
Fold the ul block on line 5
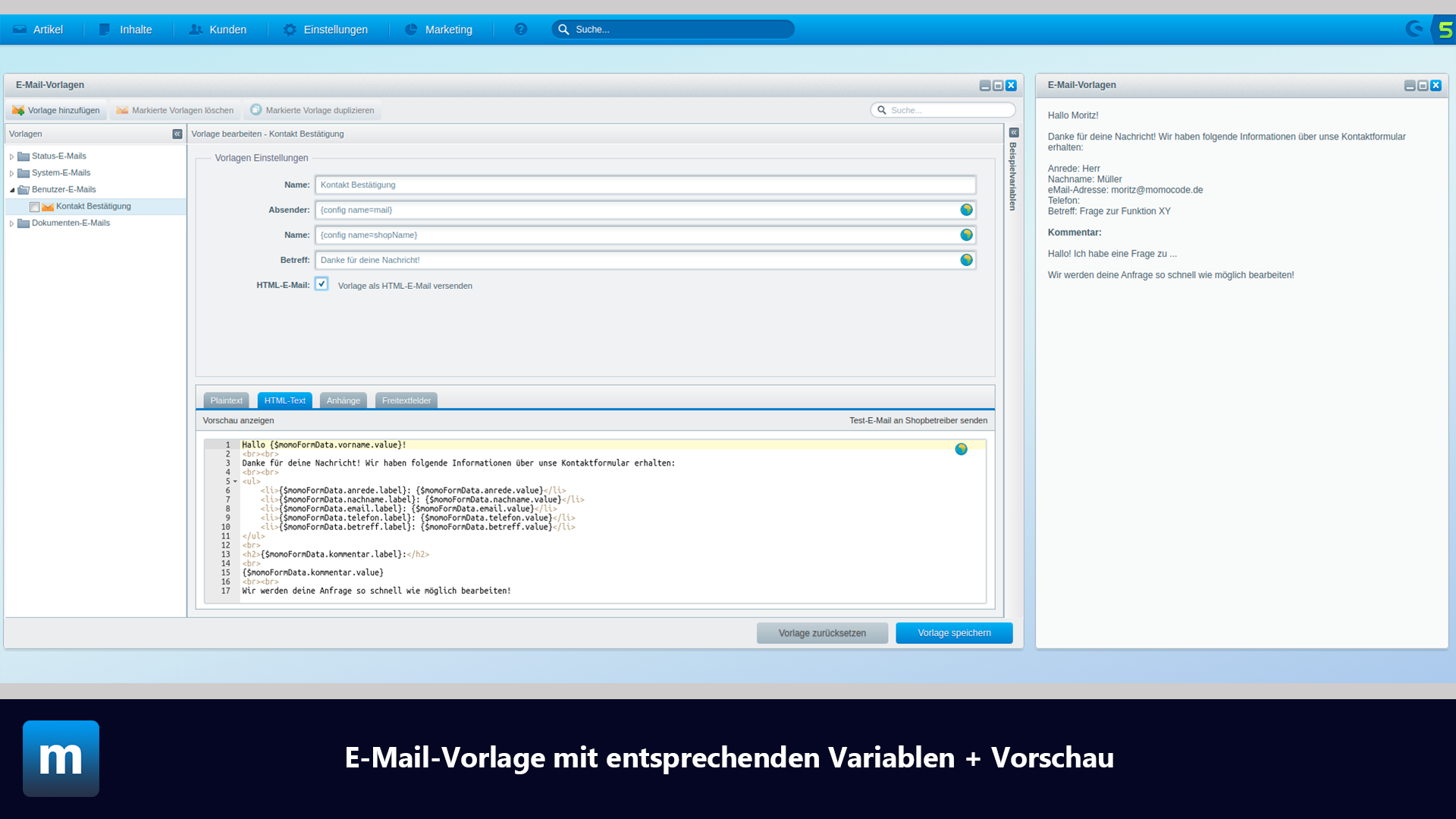pos(235,482)
